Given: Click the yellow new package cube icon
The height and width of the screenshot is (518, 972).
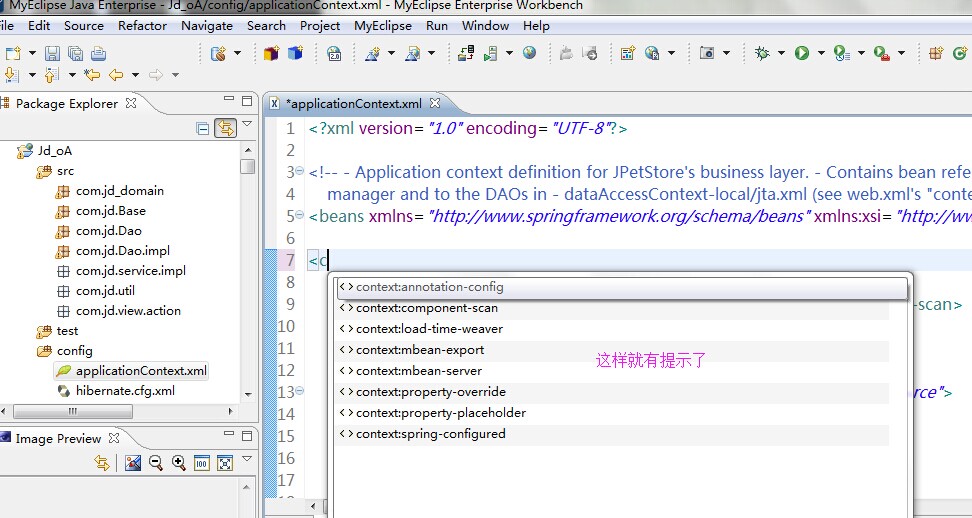Looking at the screenshot, I should (272, 53).
